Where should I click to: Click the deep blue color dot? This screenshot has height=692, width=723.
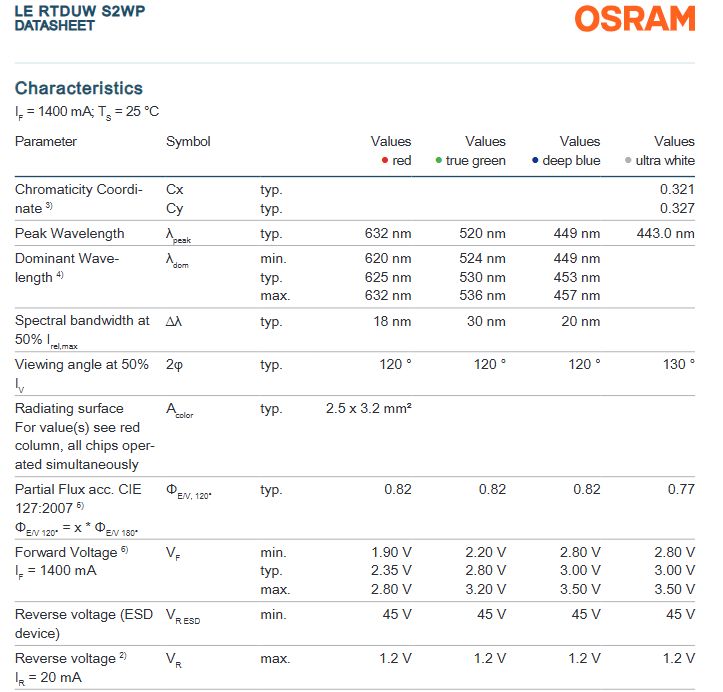pyautogui.click(x=535, y=160)
